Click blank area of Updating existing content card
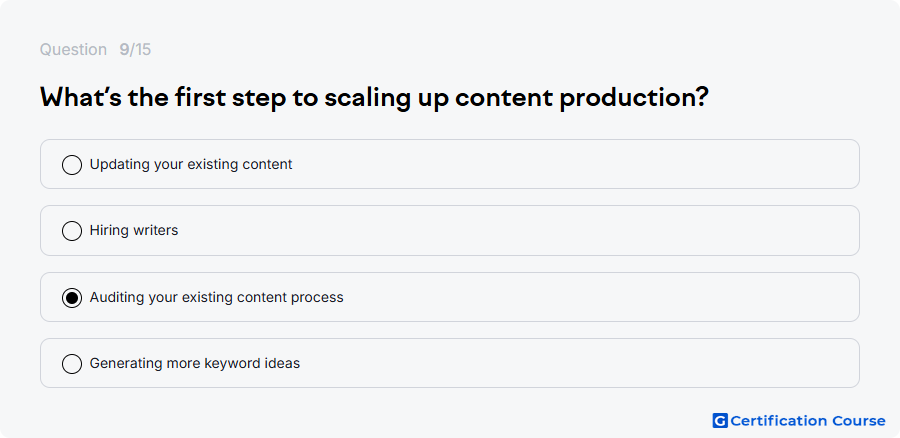This screenshot has height=438, width=900. pyautogui.click(x=574, y=164)
